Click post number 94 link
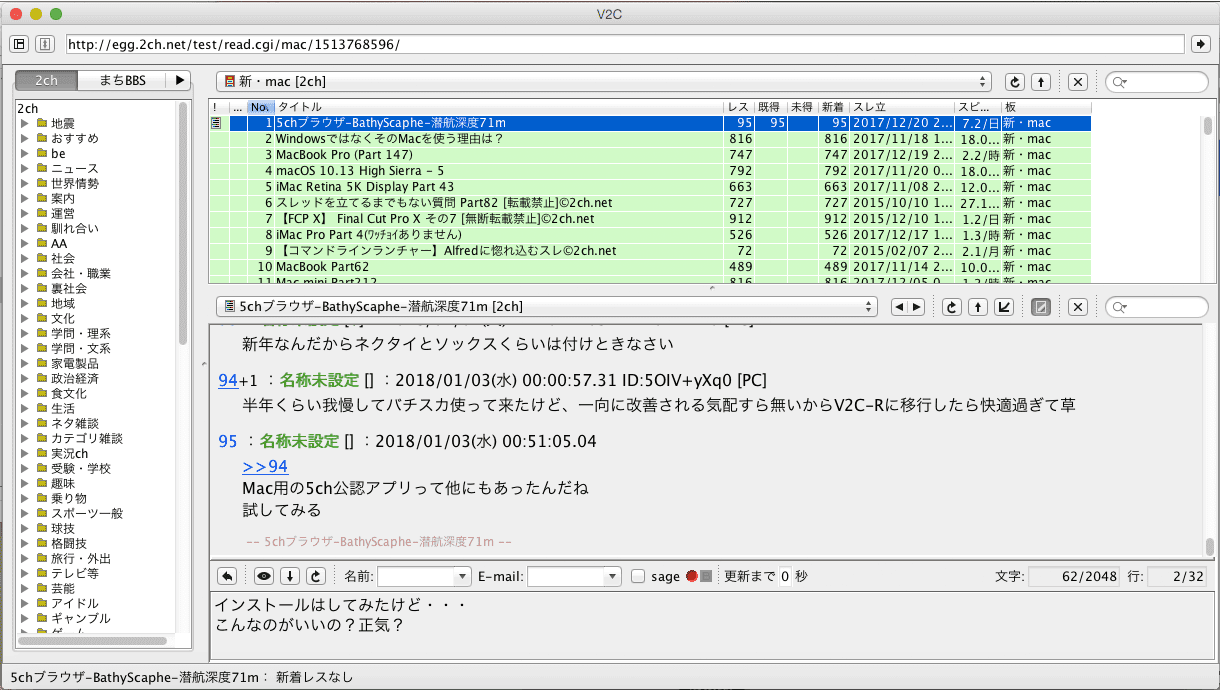This screenshot has height=690, width=1220. tap(227, 381)
